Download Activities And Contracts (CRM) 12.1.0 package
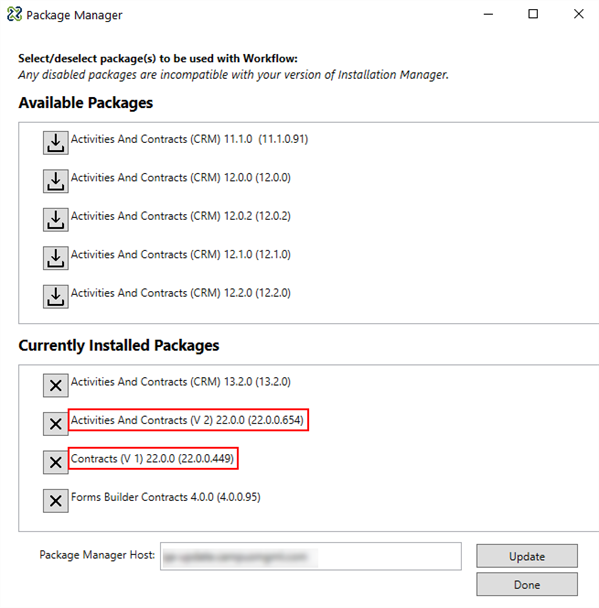Viewport: 599px width, 608px height. pos(55,258)
